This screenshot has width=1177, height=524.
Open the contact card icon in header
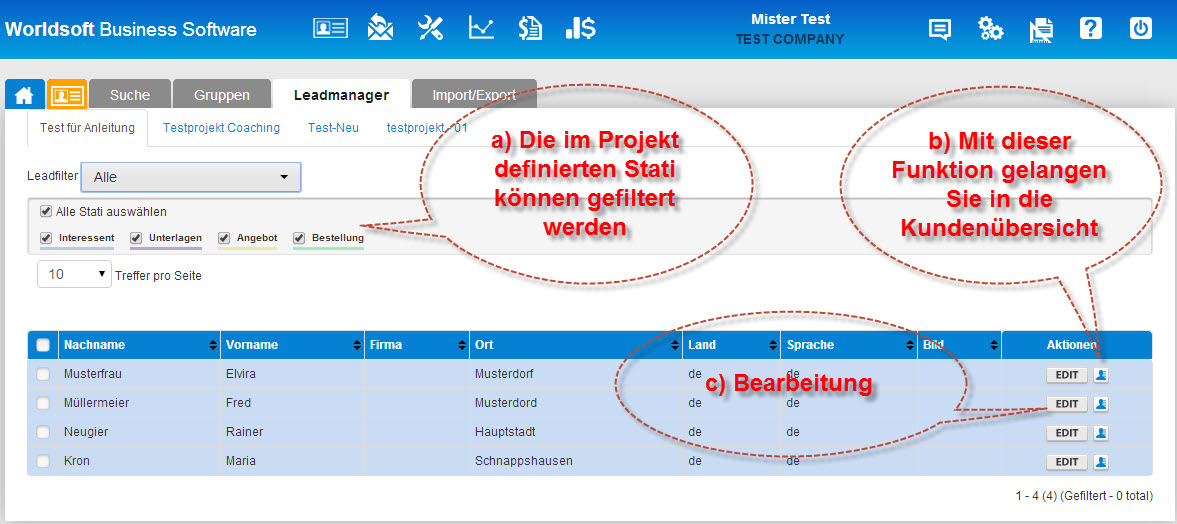[x=330, y=28]
